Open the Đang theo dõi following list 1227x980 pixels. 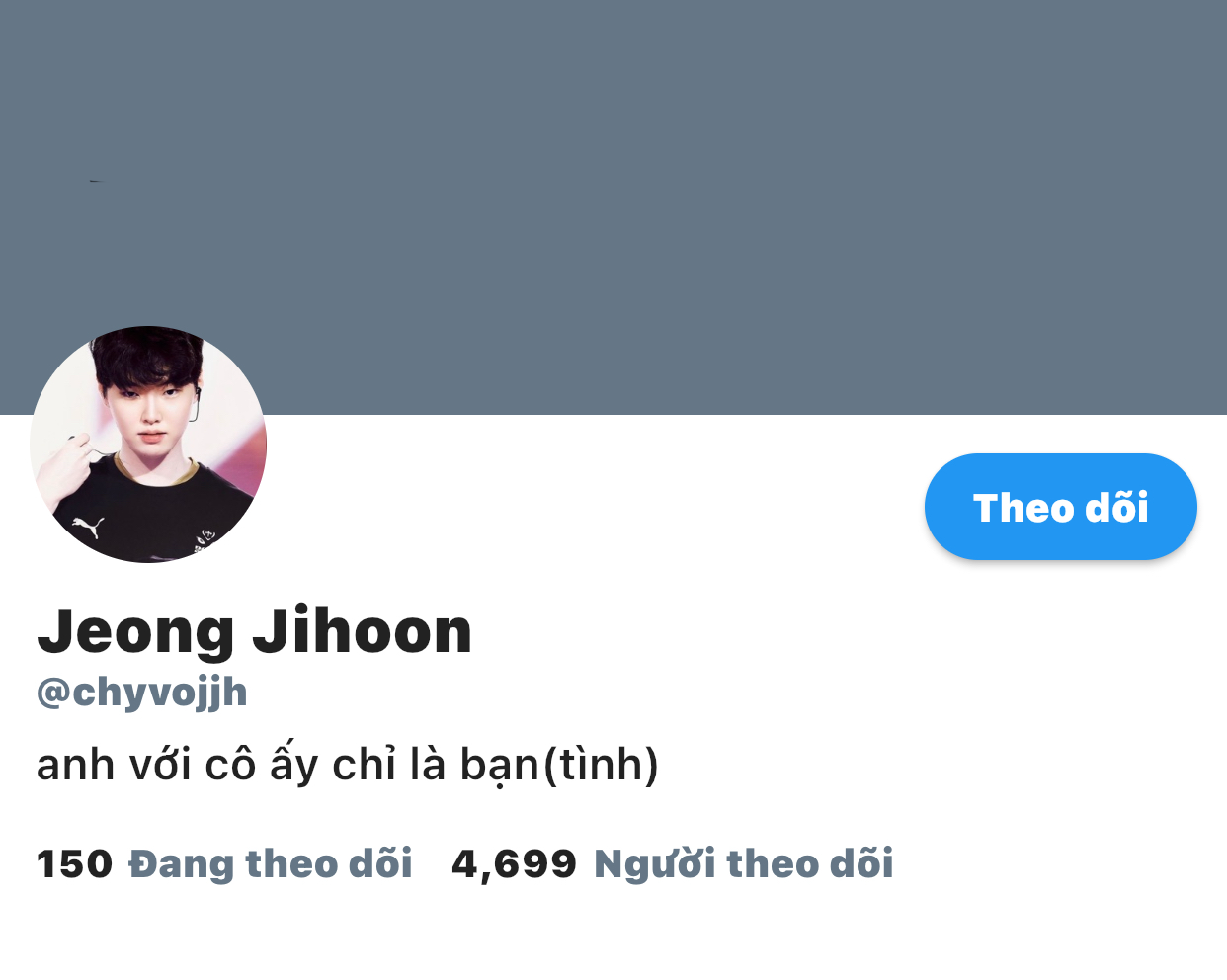(271, 863)
